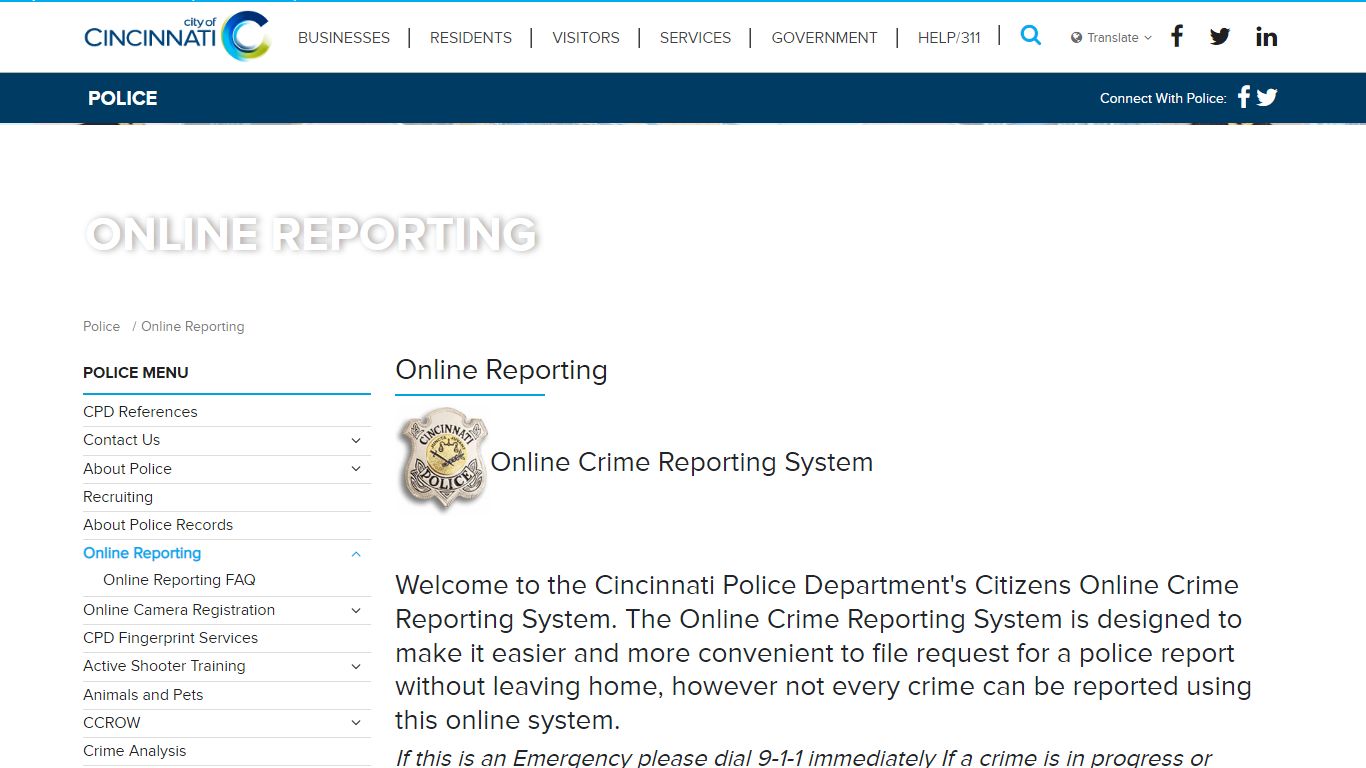
Task: Click the Cincinnati Police badge image
Action: (443, 459)
